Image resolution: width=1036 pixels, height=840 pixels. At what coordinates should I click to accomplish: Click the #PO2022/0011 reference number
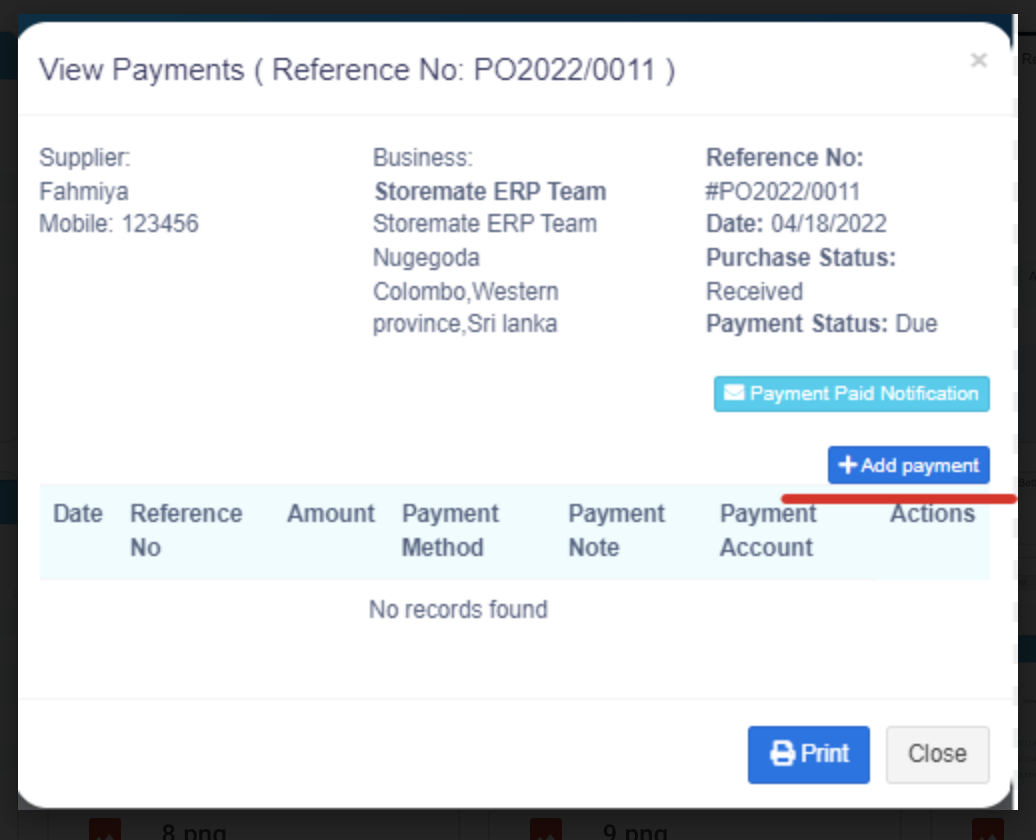coord(783,192)
